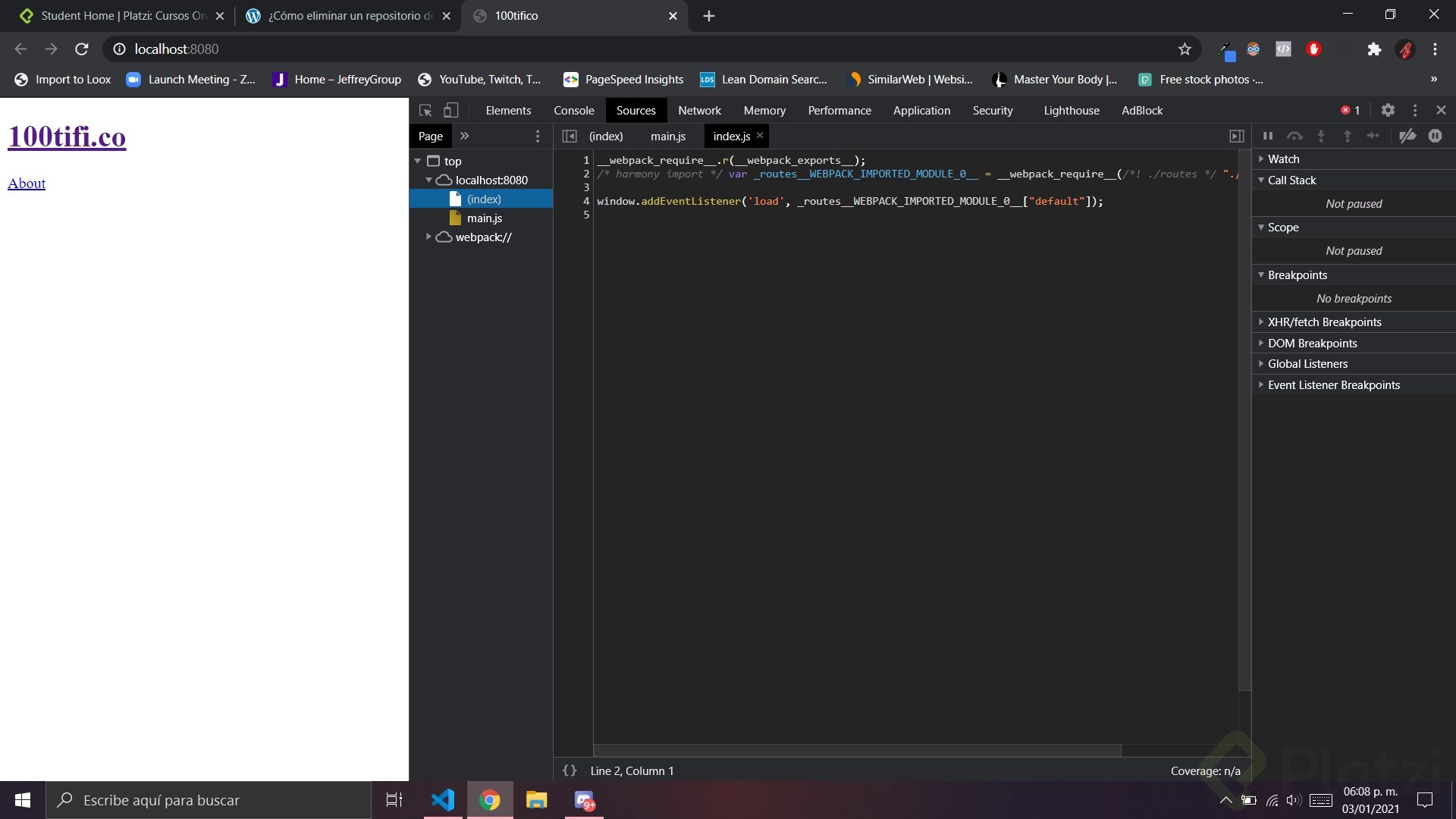Screen dimensions: 1456x819
Task: Click the Windows taskbar search box
Action: tap(209, 800)
